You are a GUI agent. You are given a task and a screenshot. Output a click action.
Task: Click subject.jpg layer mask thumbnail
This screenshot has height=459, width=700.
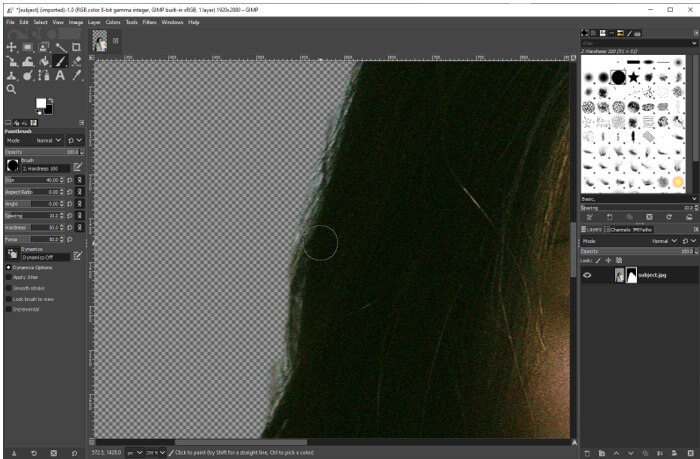(631, 275)
